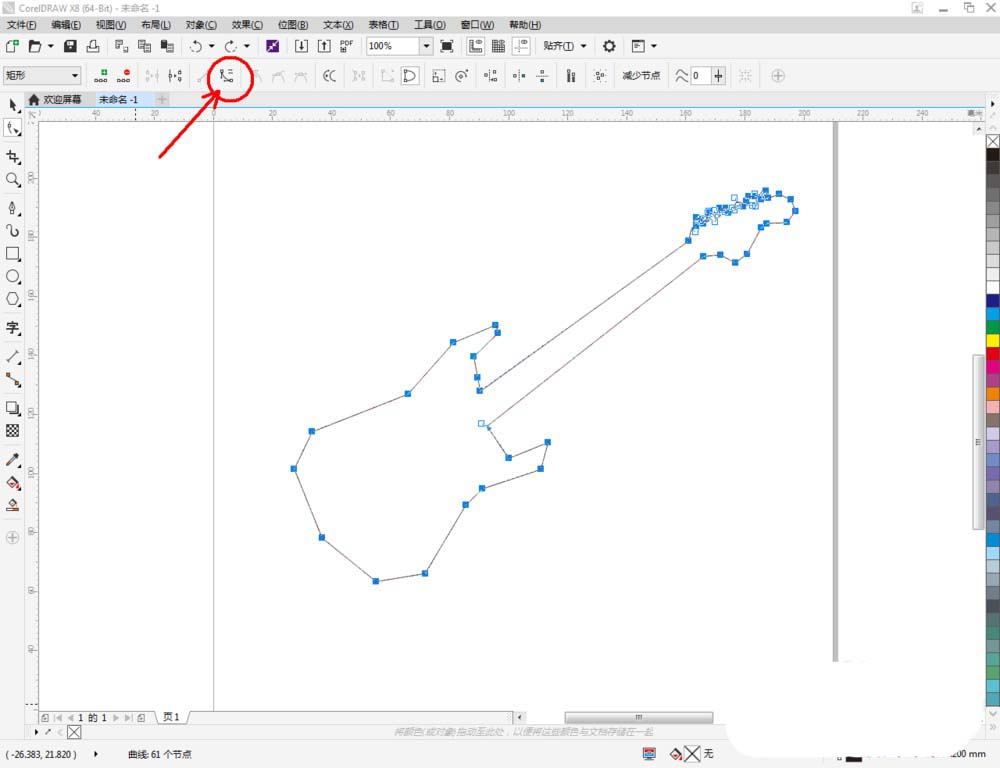This screenshot has width=1000, height=768.
Task: Open options via the gear icon
Action: coord(609,46)
